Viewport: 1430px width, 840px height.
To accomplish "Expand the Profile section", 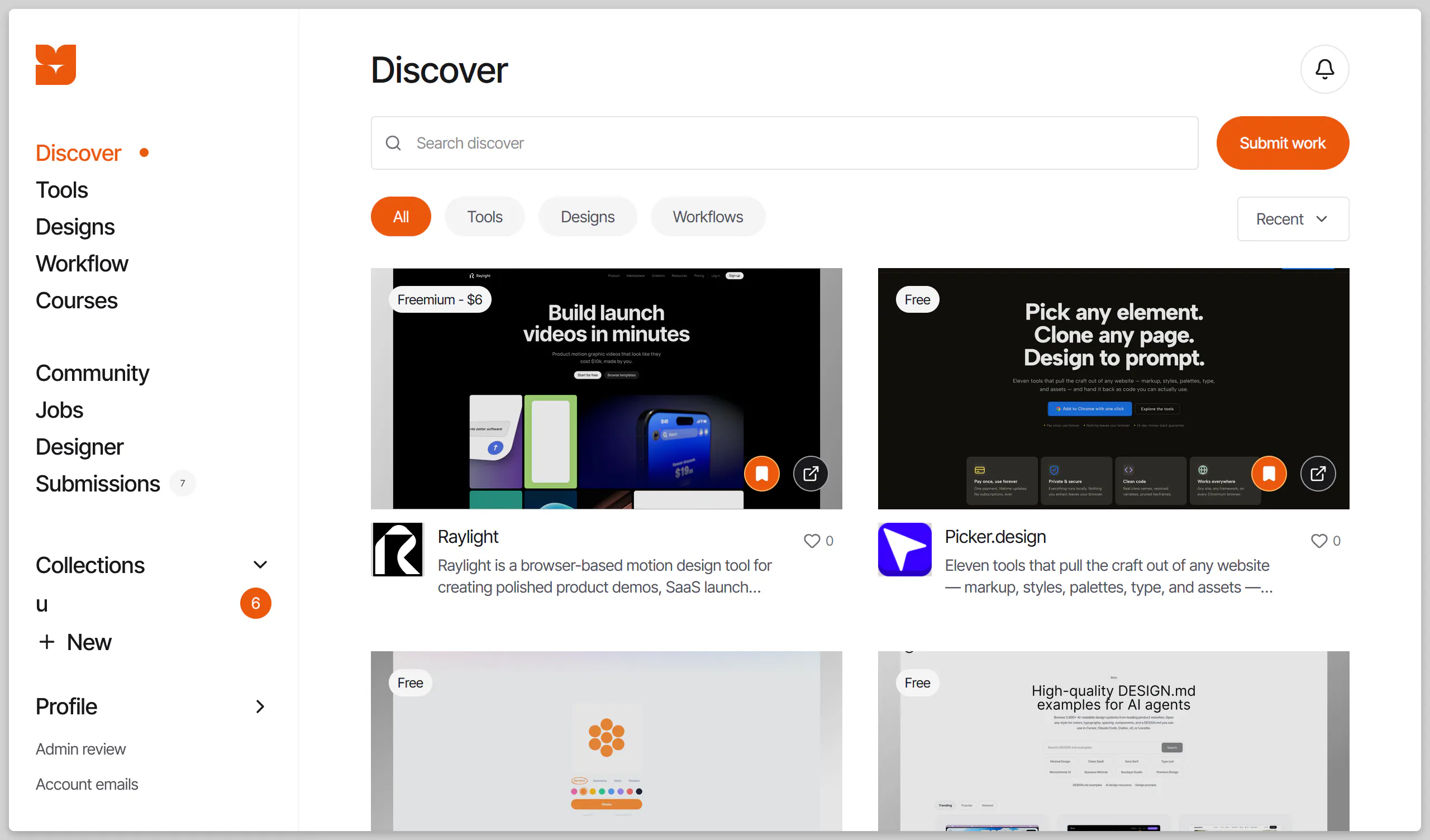I will [x=260, y=707].
